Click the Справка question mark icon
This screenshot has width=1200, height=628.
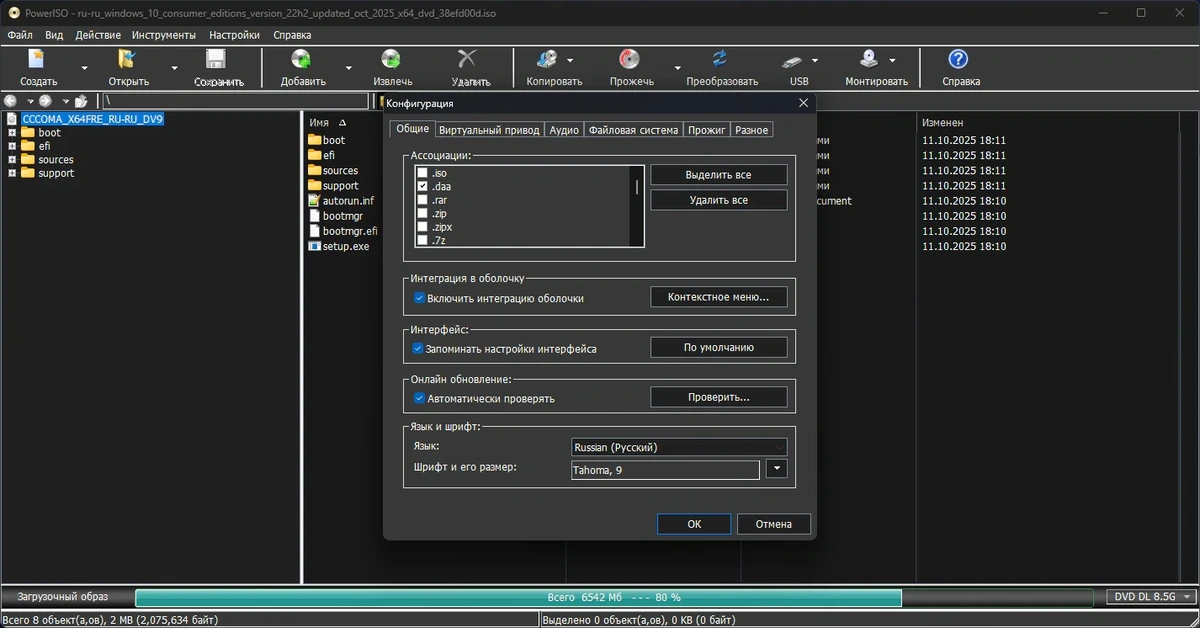pyautogui.click(x=958, y=59)
